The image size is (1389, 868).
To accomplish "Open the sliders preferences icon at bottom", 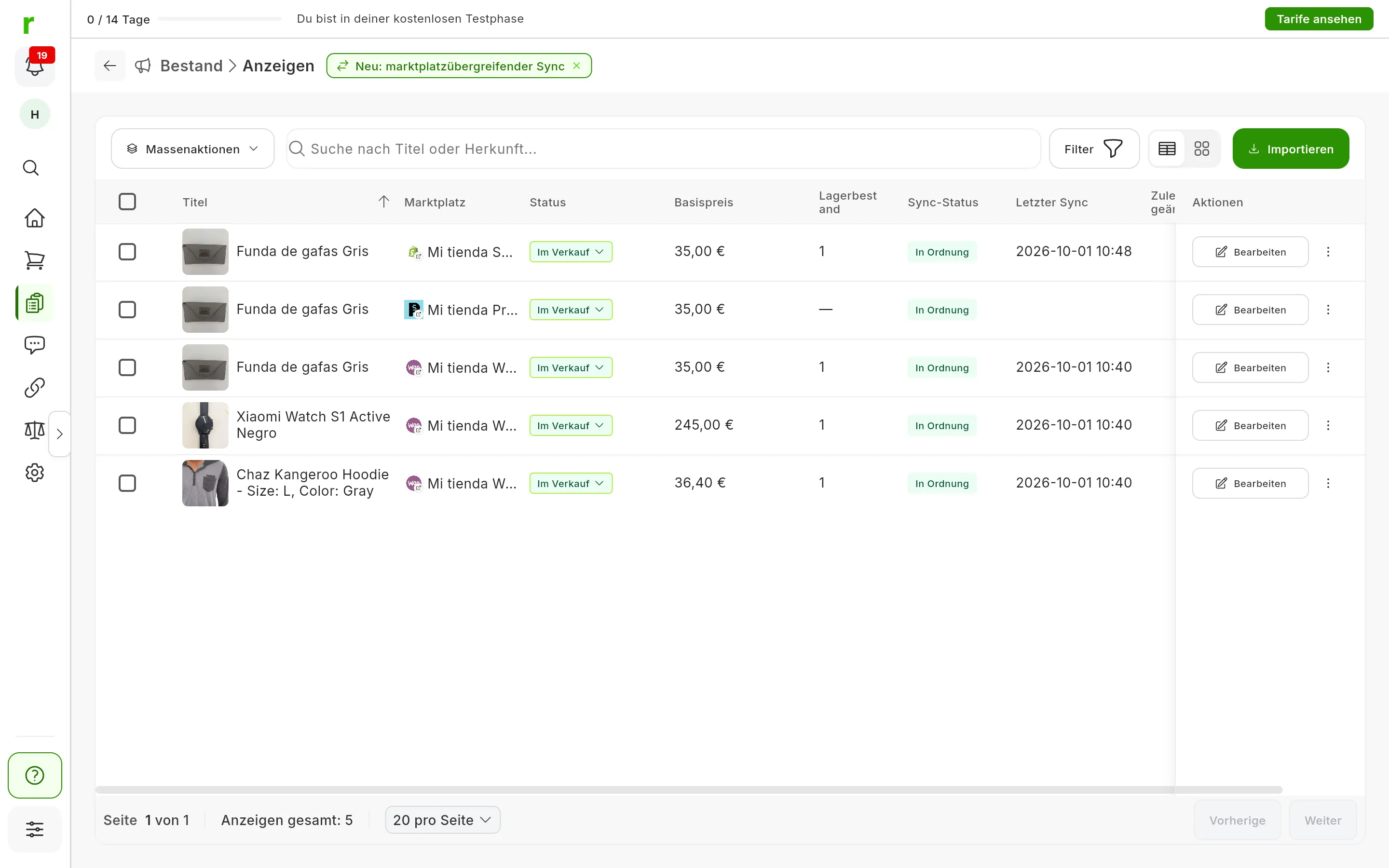I will click(x=34, y=829).
